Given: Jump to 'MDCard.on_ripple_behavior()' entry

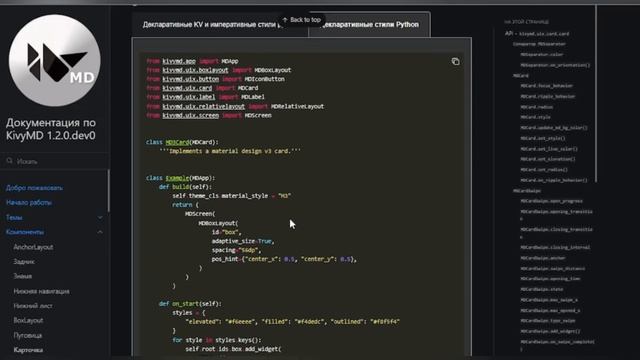Looking at the screenshot, I should click(554, 180).
